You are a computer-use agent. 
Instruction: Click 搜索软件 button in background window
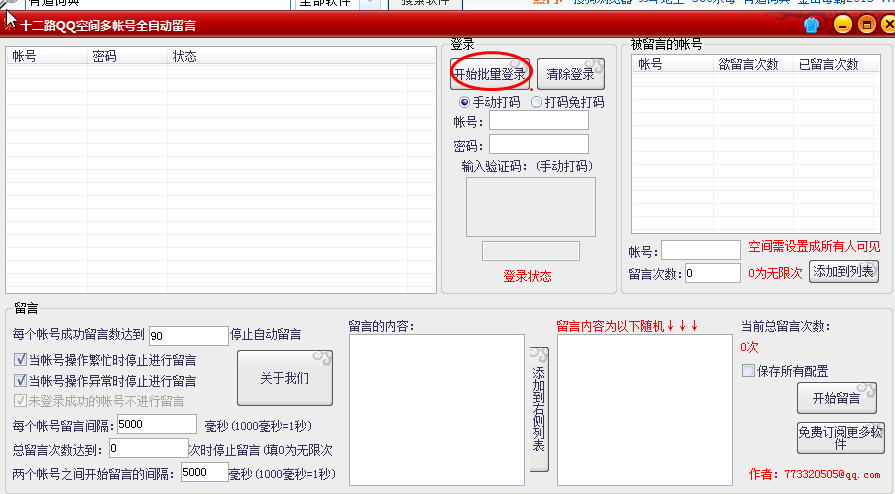425,3
